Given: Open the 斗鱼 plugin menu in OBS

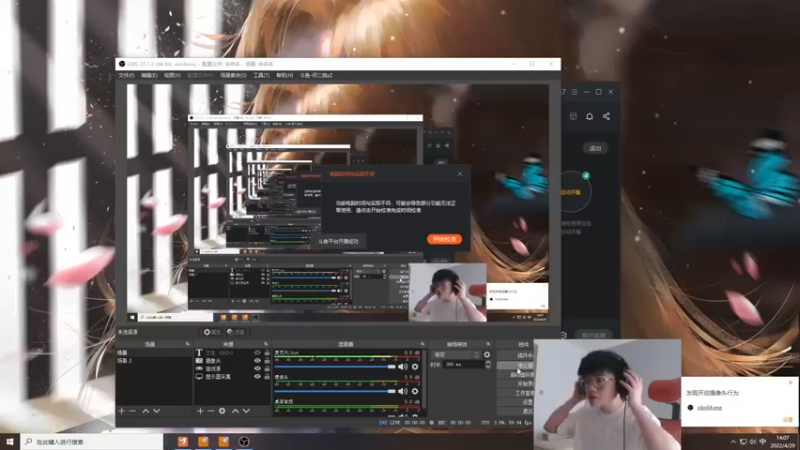Looking at the screenshot, I should coord(316,75).
